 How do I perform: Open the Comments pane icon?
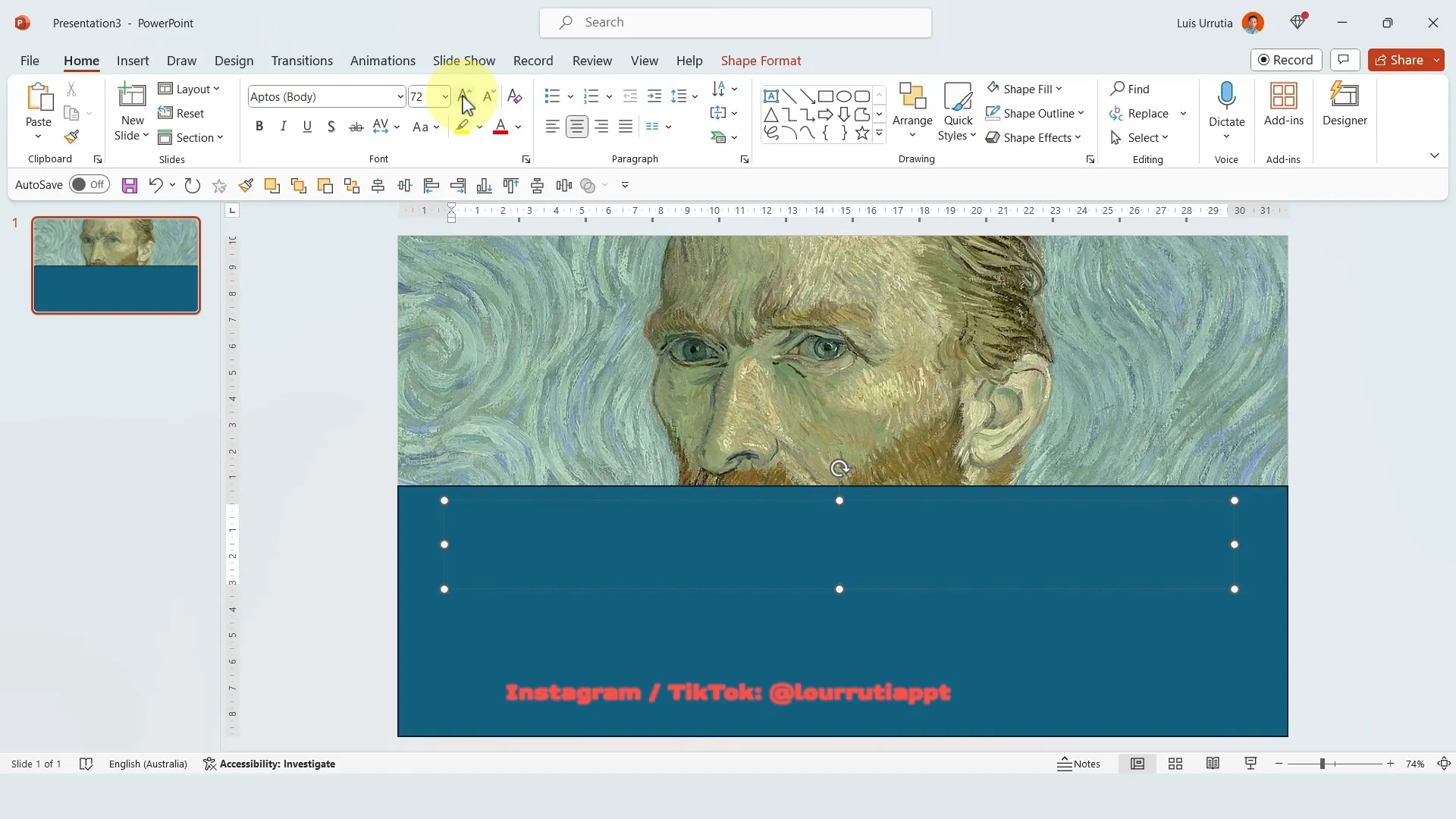(x=1344, y=60)
